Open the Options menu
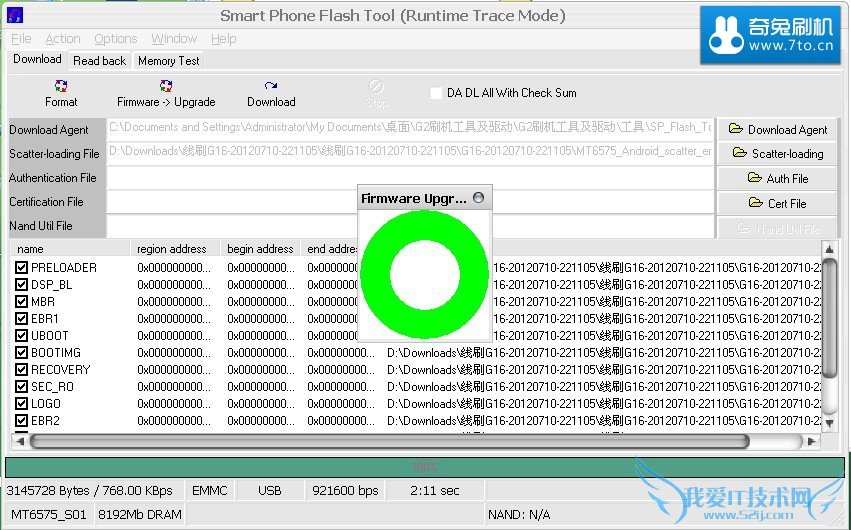This screenshot has height=530, width=851. tap(116, 39)
